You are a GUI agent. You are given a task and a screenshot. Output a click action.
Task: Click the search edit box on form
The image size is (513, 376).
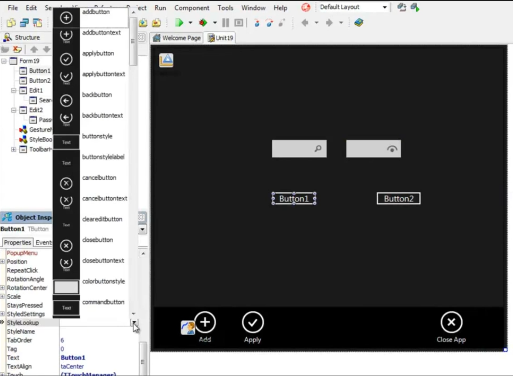click(299, 149)
